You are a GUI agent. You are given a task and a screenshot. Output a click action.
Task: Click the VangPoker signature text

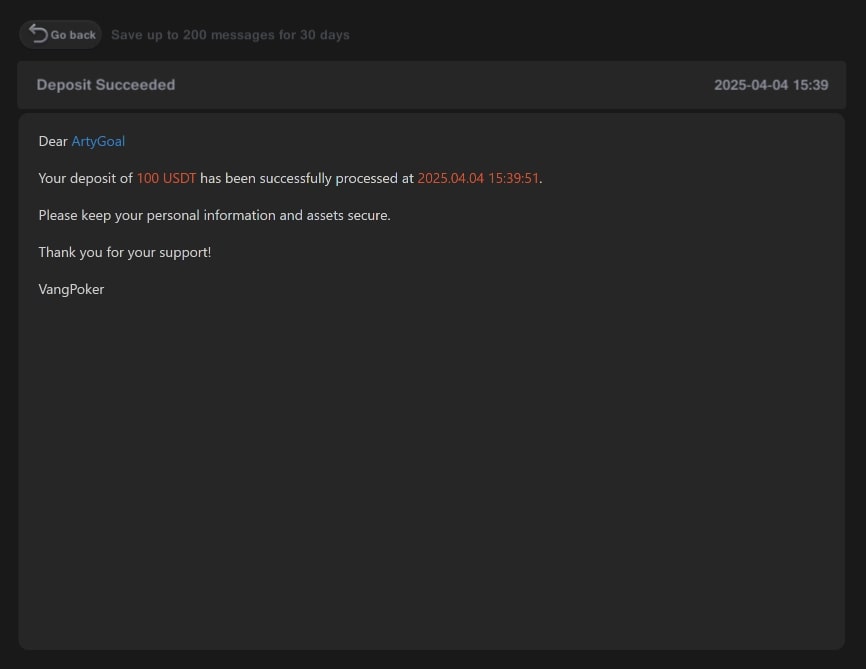point(71,289)
